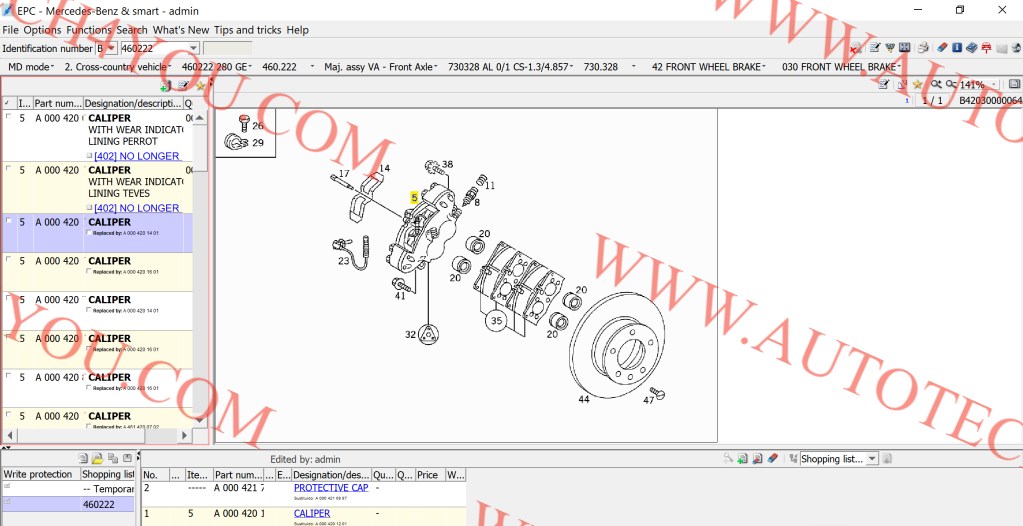1023x526 pixels.
Task: Click the eraser icon in top toolbar
Action: click(x=941, y=48)
